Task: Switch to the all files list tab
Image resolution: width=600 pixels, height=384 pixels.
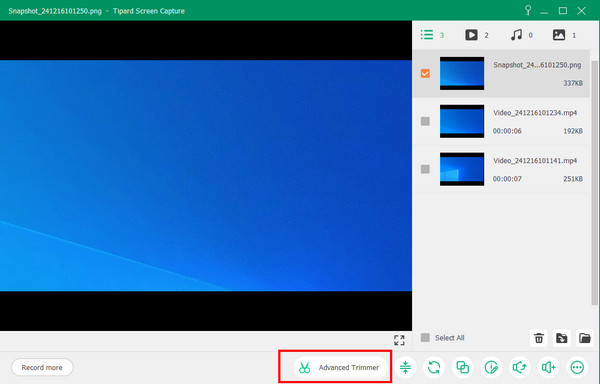Action: (432, 35)
